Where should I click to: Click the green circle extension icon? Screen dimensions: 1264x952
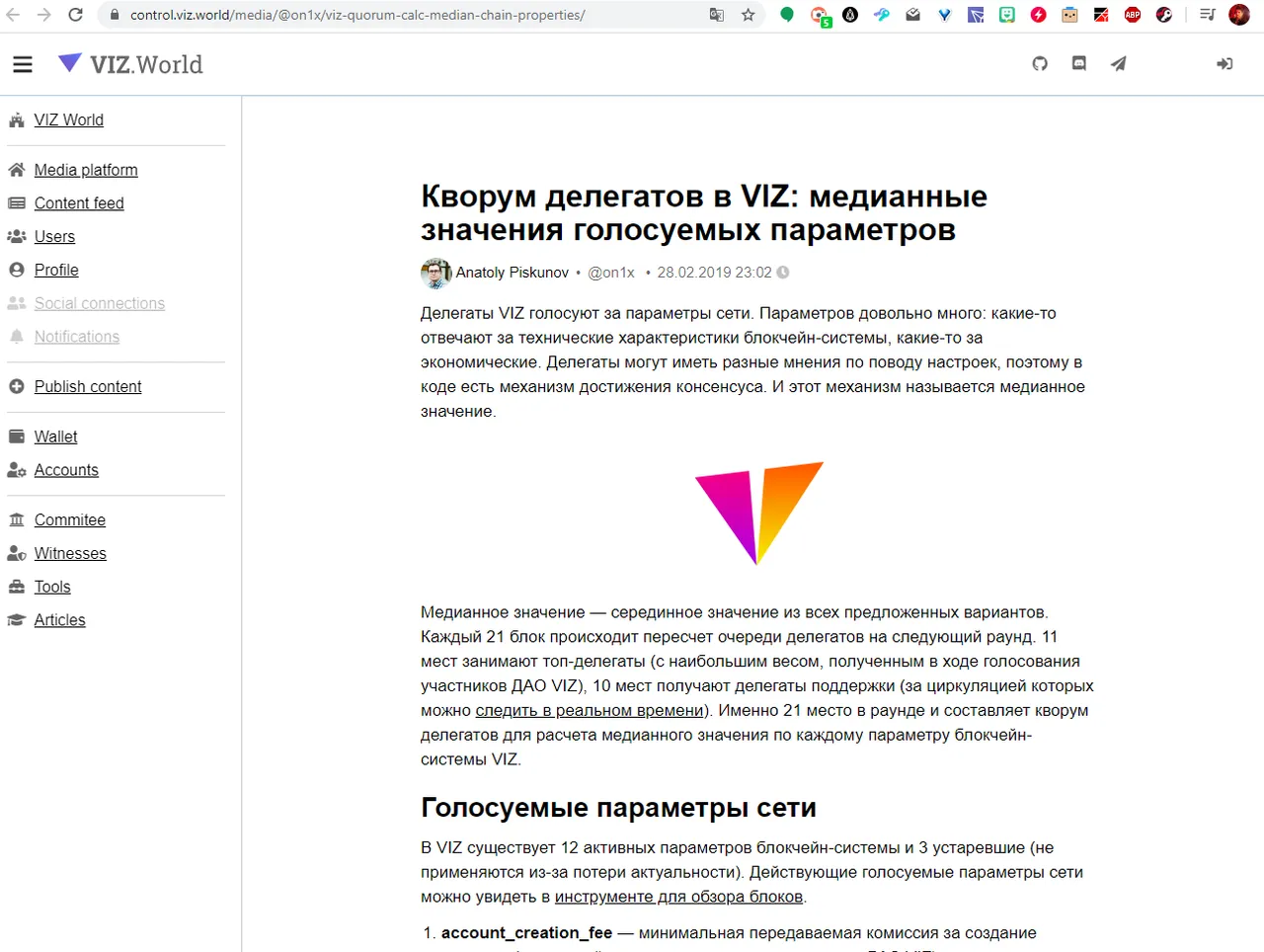[787, 15]
